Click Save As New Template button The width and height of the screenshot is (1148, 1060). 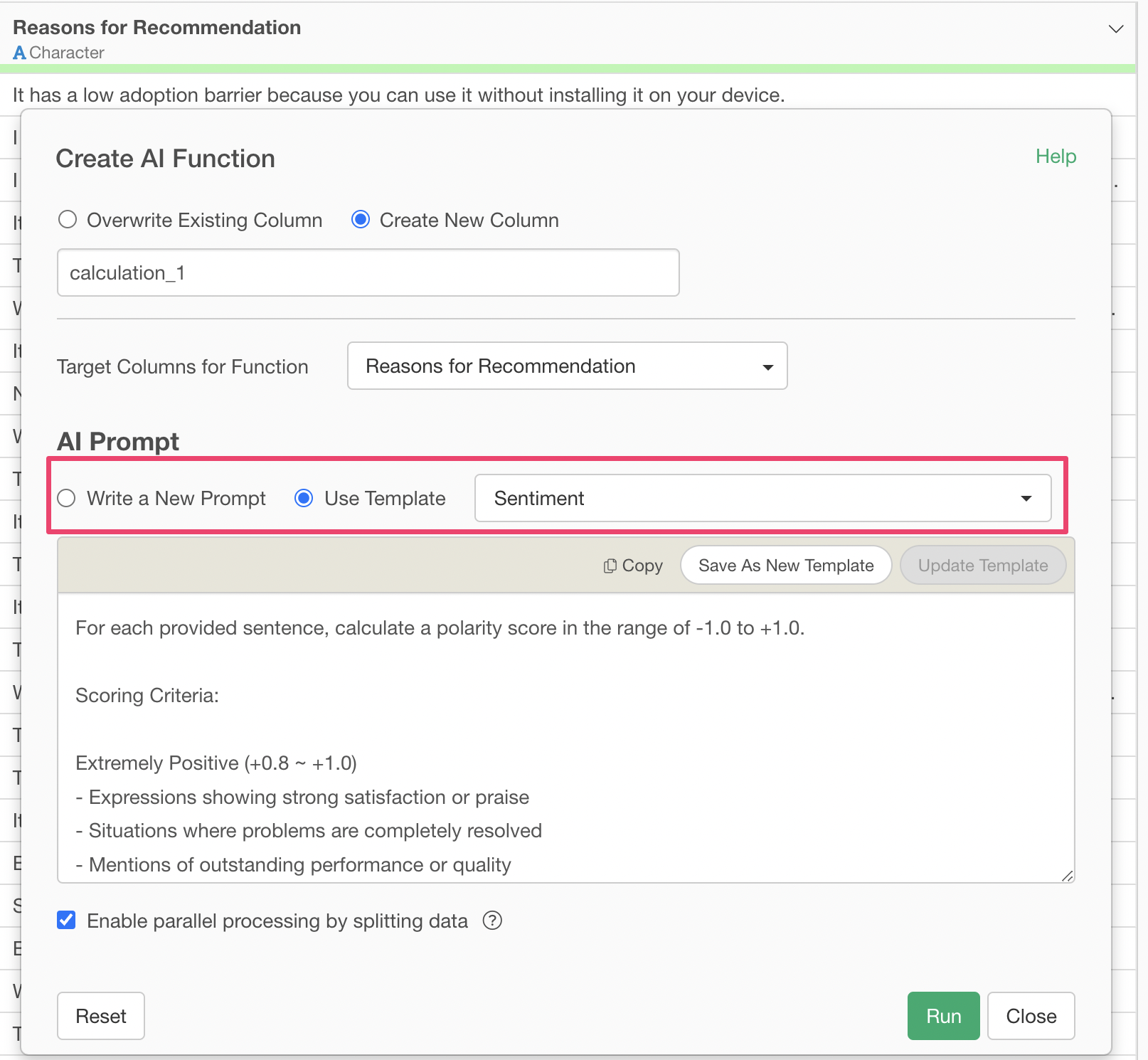(x=785, y=566)
